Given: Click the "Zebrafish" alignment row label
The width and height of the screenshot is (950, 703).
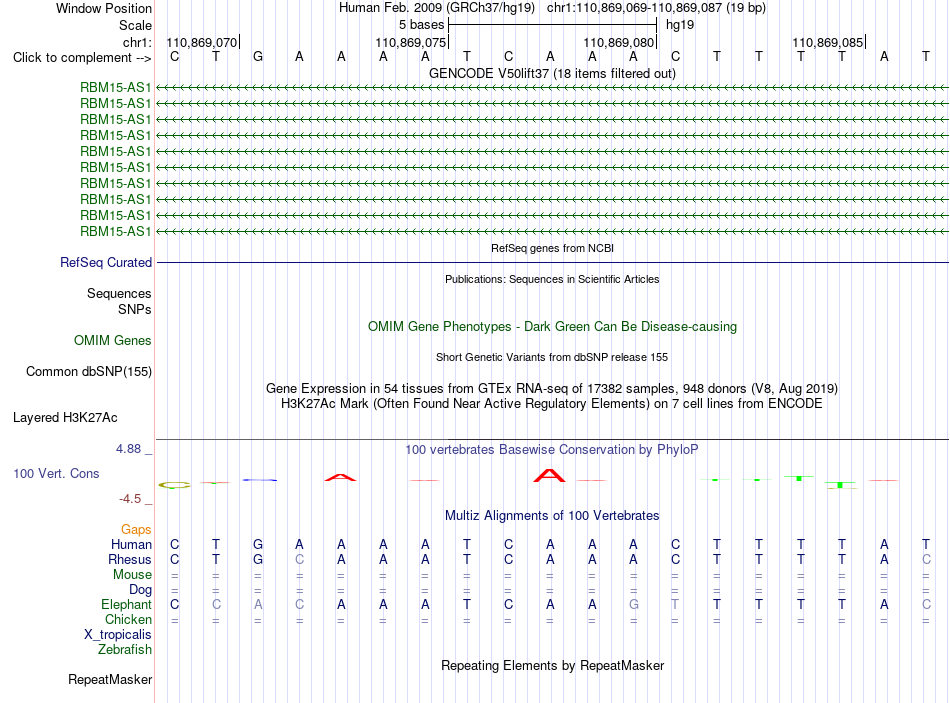Looking at the screenshot, I should click(125, 650).
